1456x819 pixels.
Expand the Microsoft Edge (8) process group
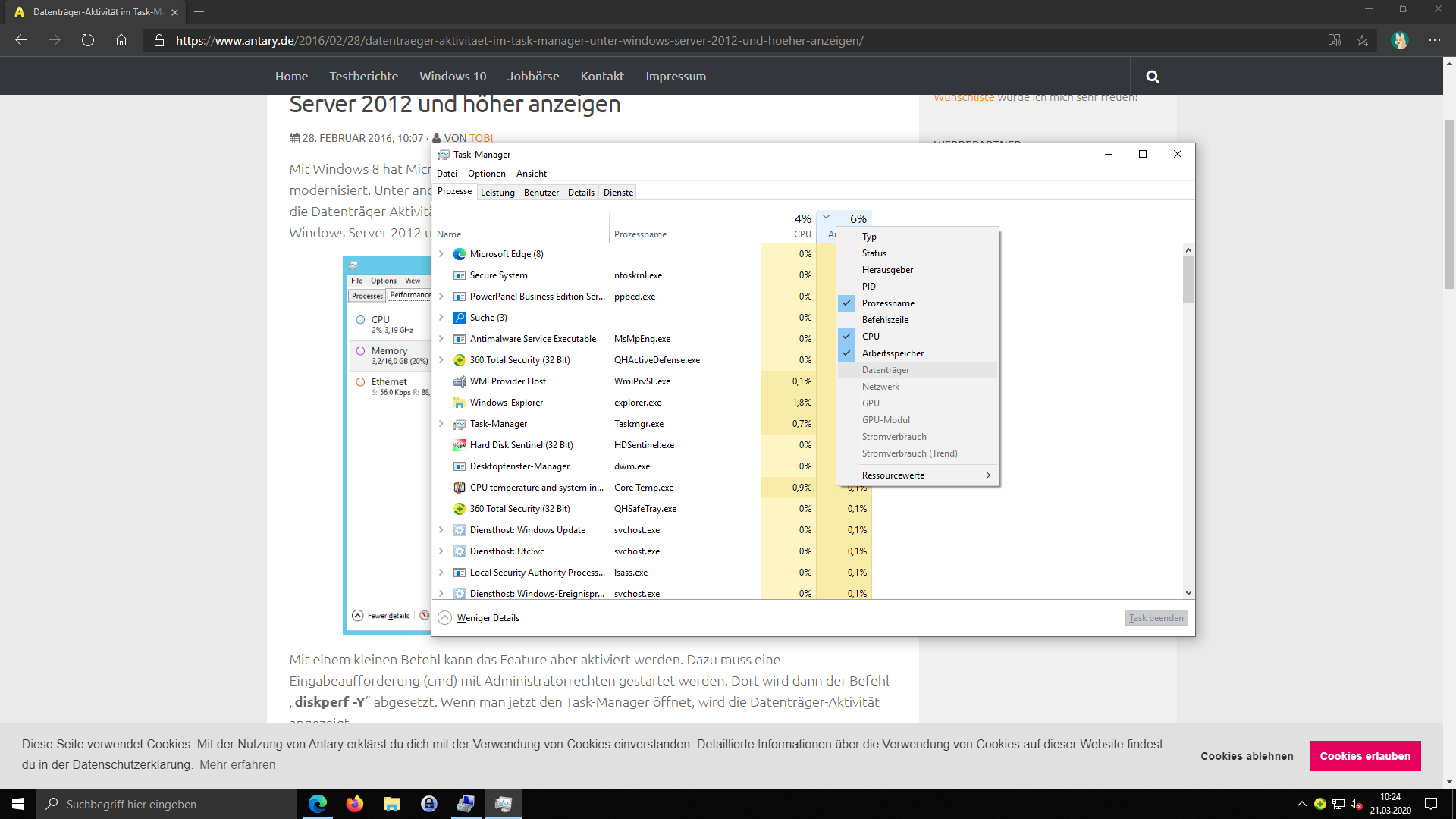[x=441, y=254]
